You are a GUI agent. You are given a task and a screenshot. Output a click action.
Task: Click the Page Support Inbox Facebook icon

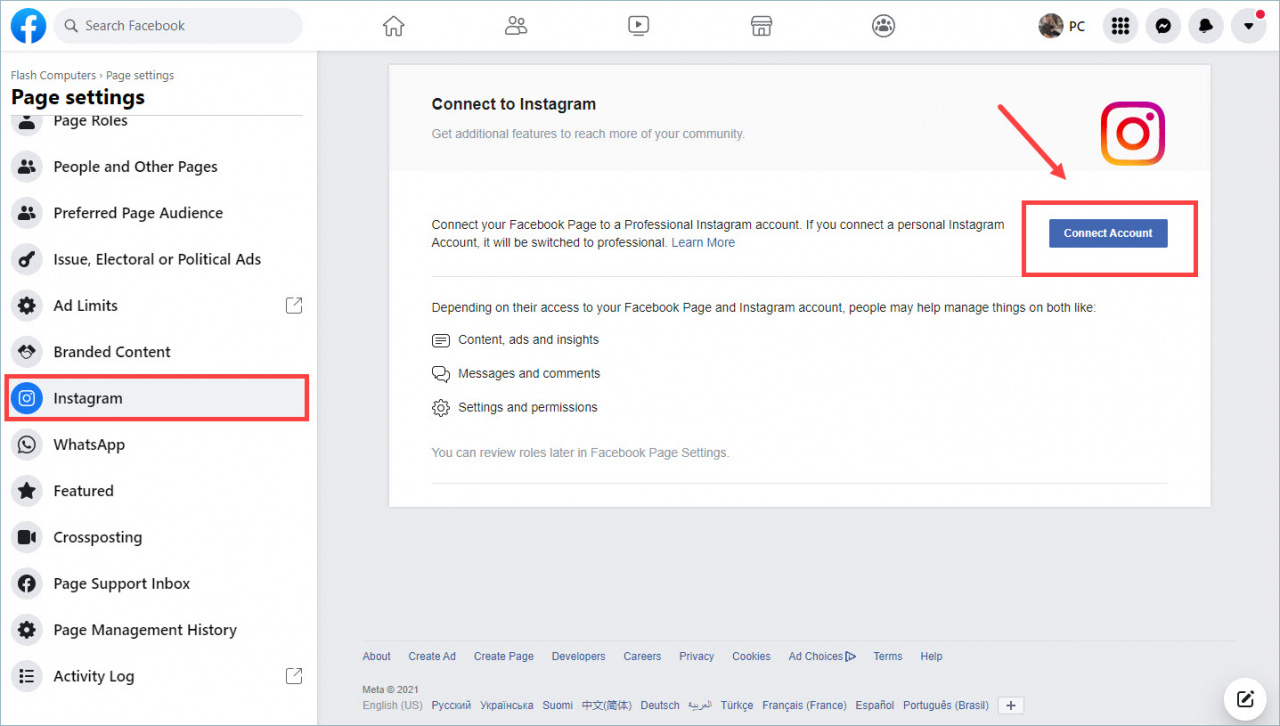(x=27, y=583)
